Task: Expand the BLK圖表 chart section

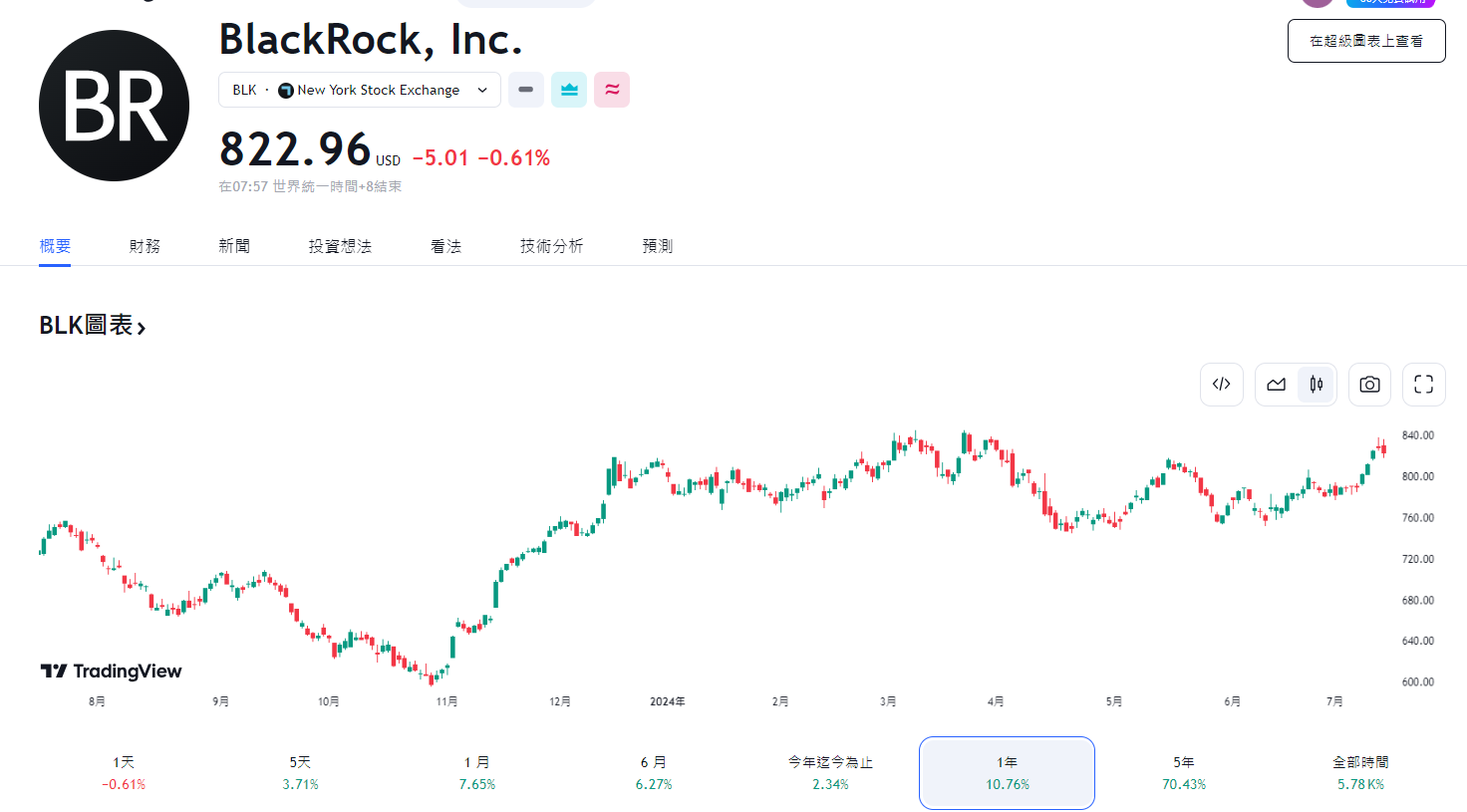Action: [x=94, y=326]
